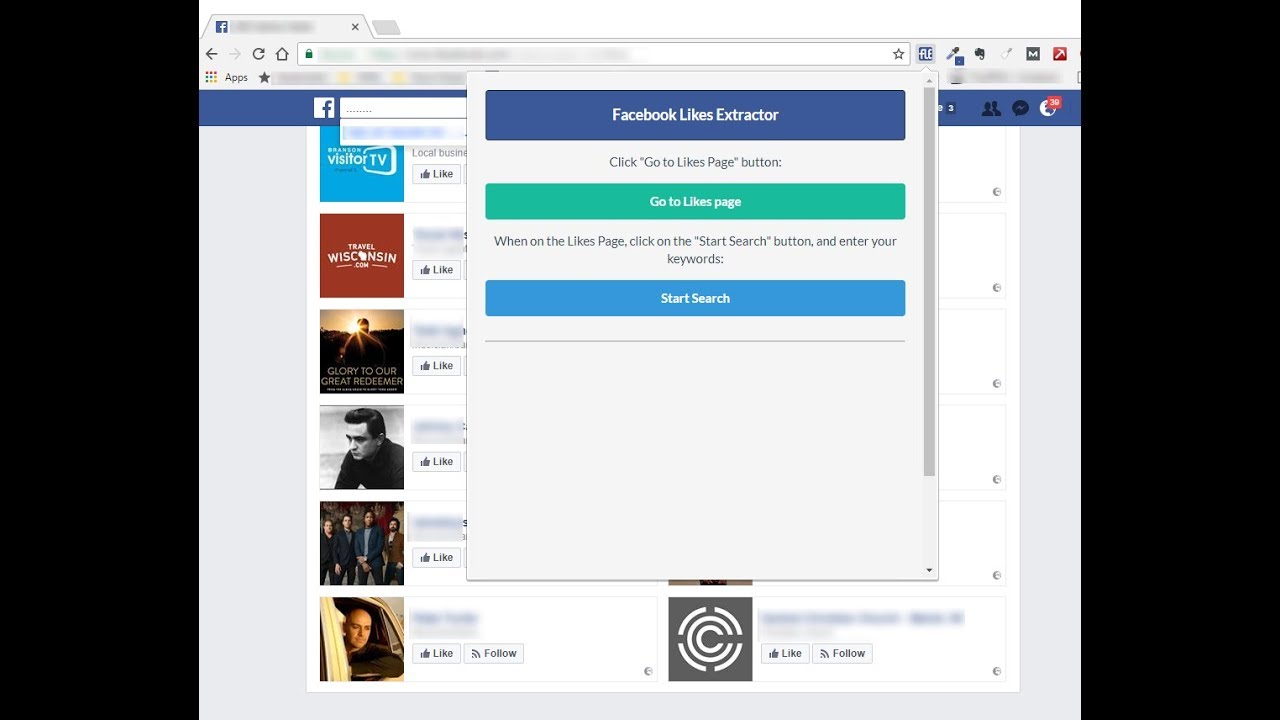Click the Start Search button
The height and width of the screenshot is (720, 1280).
tap(695, 298)
